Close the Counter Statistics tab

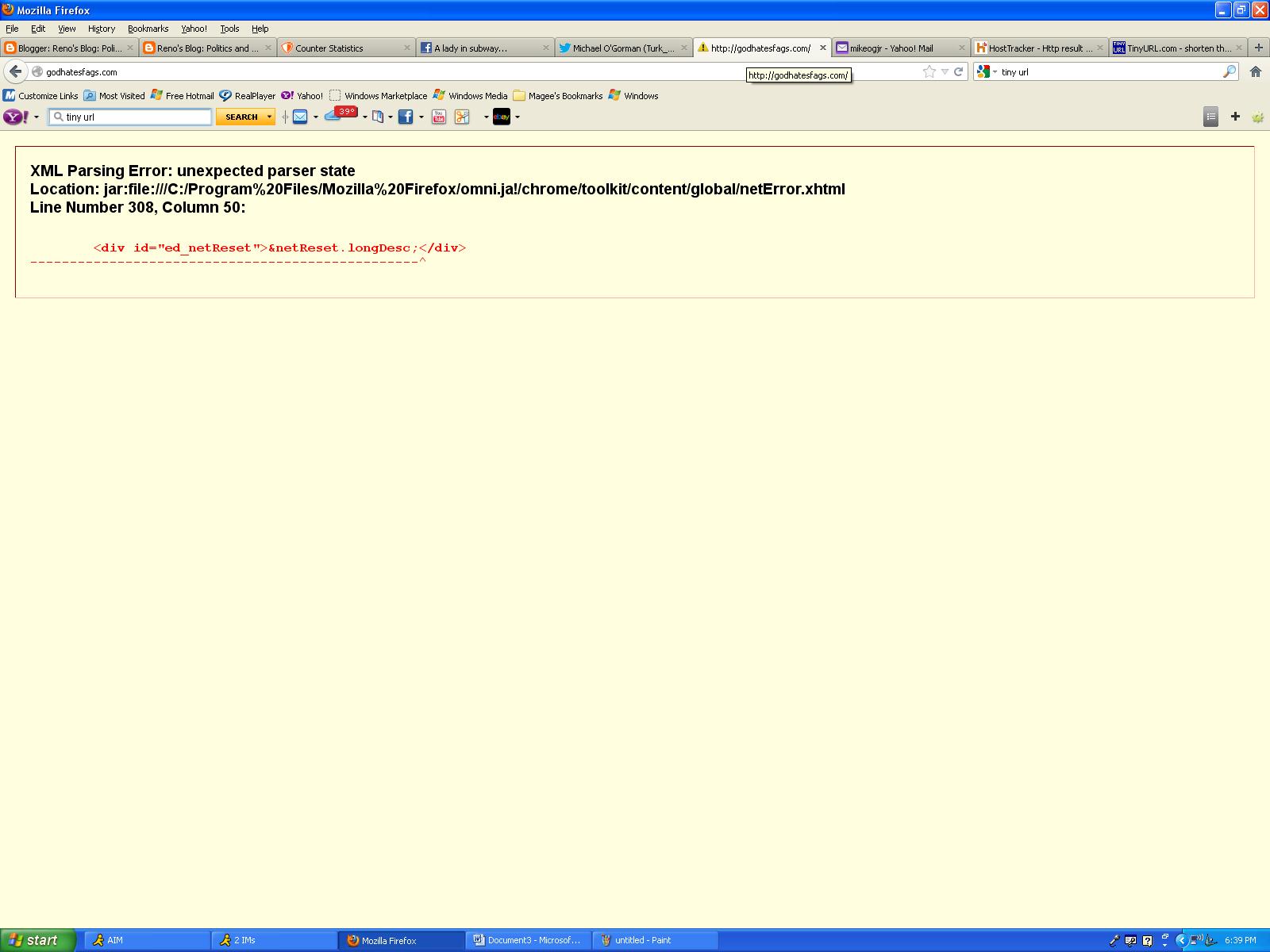coord(407,48)
